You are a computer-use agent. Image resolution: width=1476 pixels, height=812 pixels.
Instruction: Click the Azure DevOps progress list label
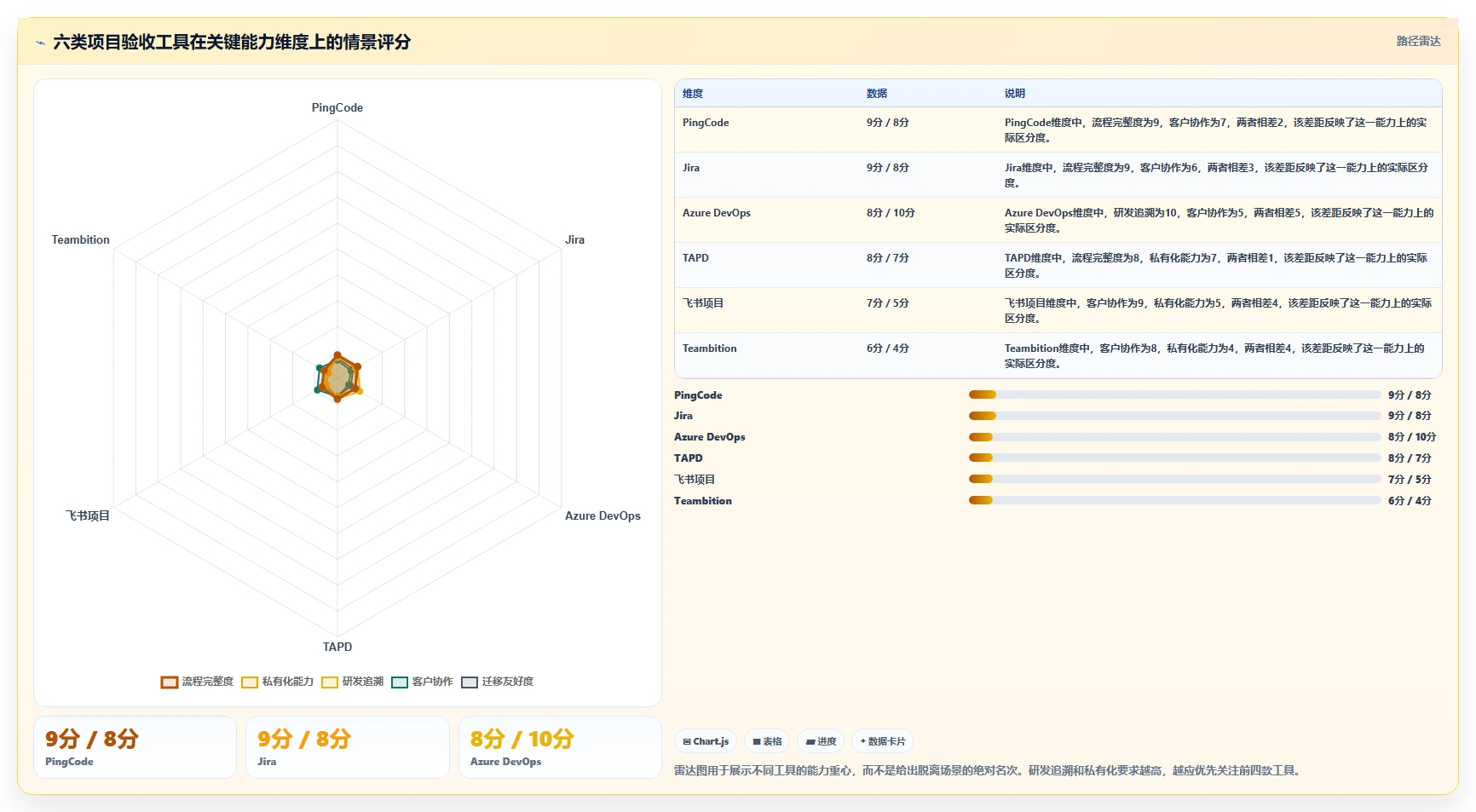pos(710,437)
